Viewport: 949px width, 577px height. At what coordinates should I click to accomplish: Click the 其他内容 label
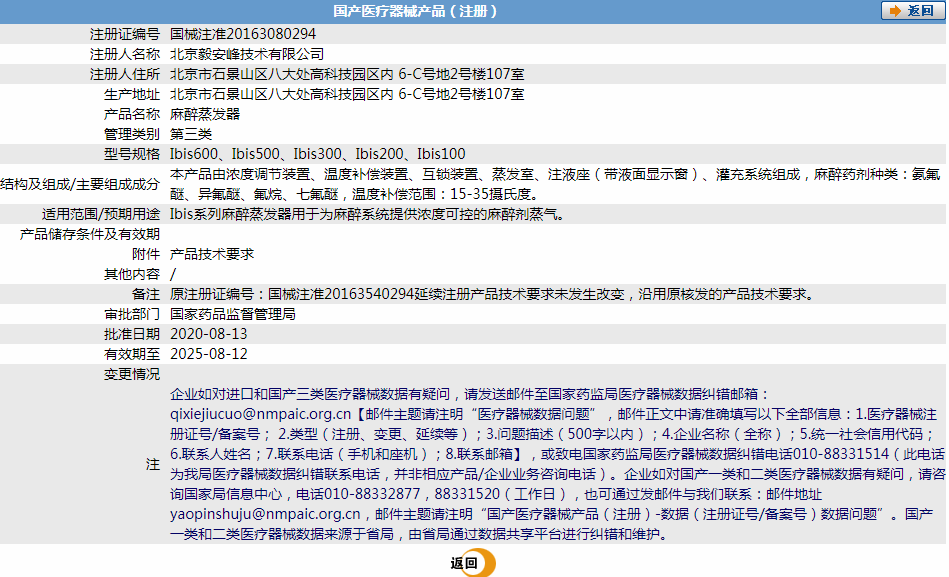point(132,274)
